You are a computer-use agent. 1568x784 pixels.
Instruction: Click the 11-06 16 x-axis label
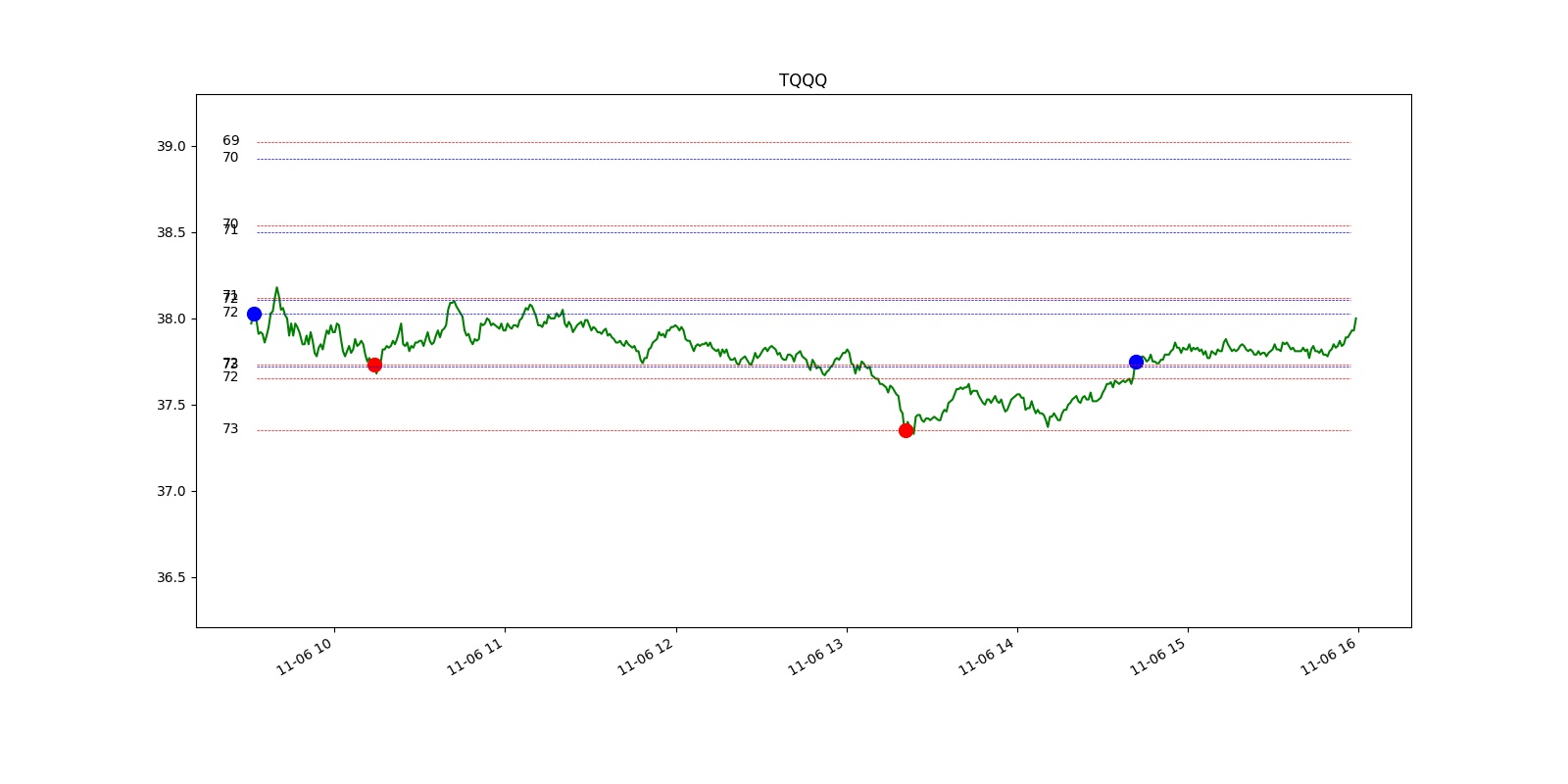(x=1330, y=656)
